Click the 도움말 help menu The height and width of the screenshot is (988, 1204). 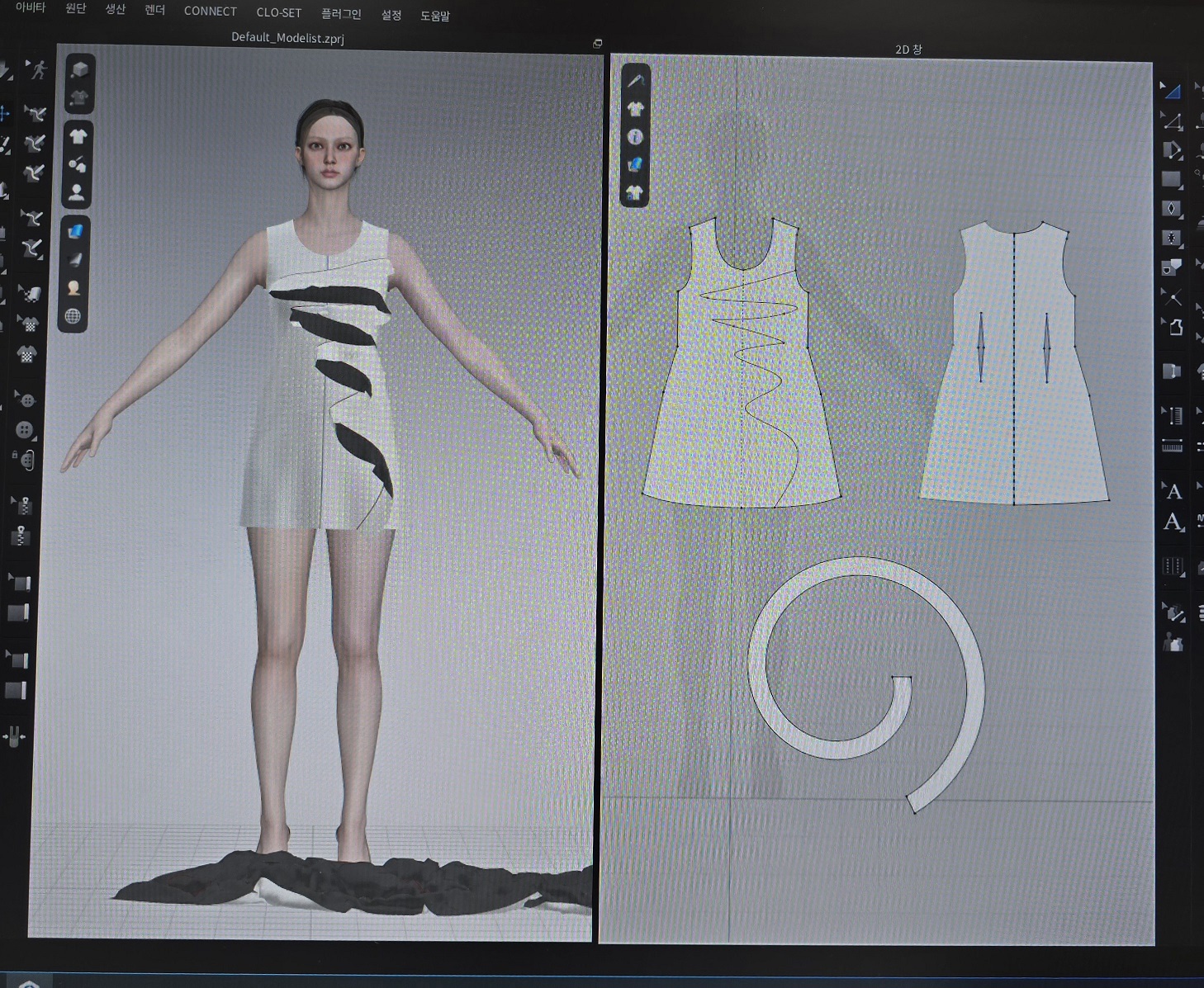434,16
